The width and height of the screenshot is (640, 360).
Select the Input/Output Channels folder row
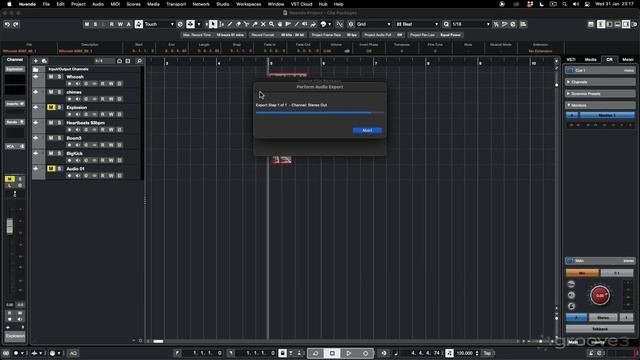pos(87,69)
